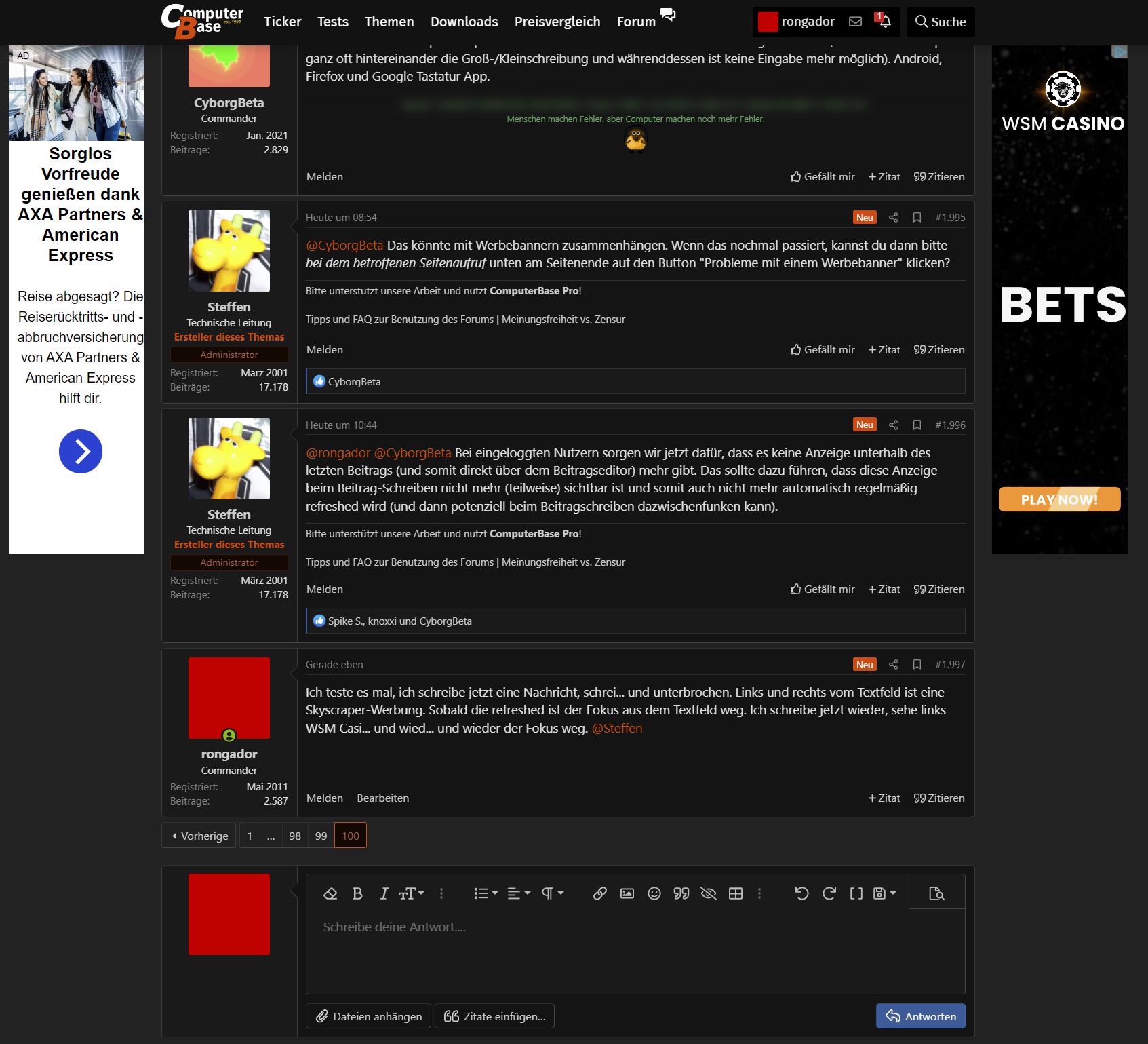Open Steffen's avatar in post #1.995

(x=229, y=251)
